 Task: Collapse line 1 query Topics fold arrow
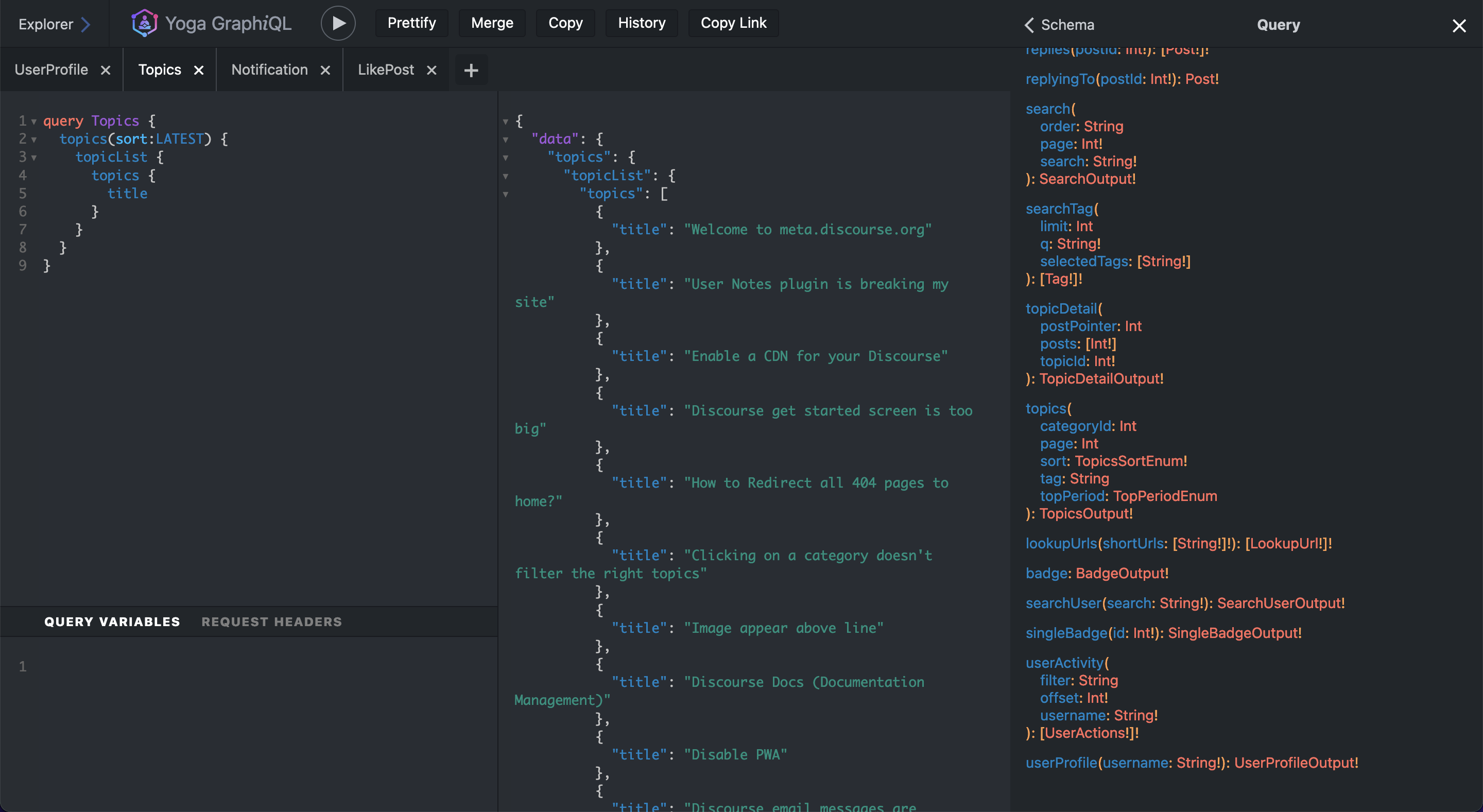[34, 122]
